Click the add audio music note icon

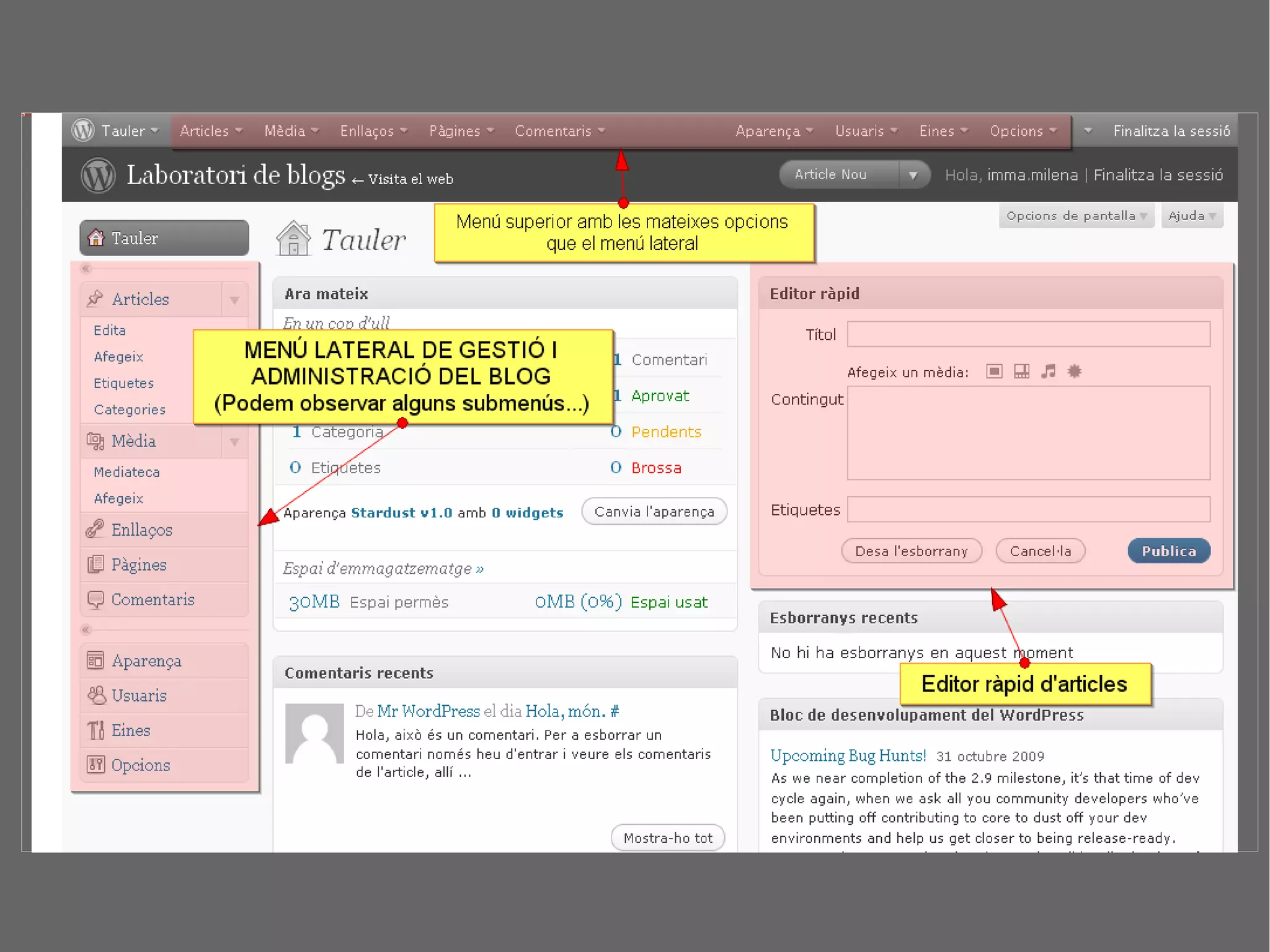[1048, 371]
